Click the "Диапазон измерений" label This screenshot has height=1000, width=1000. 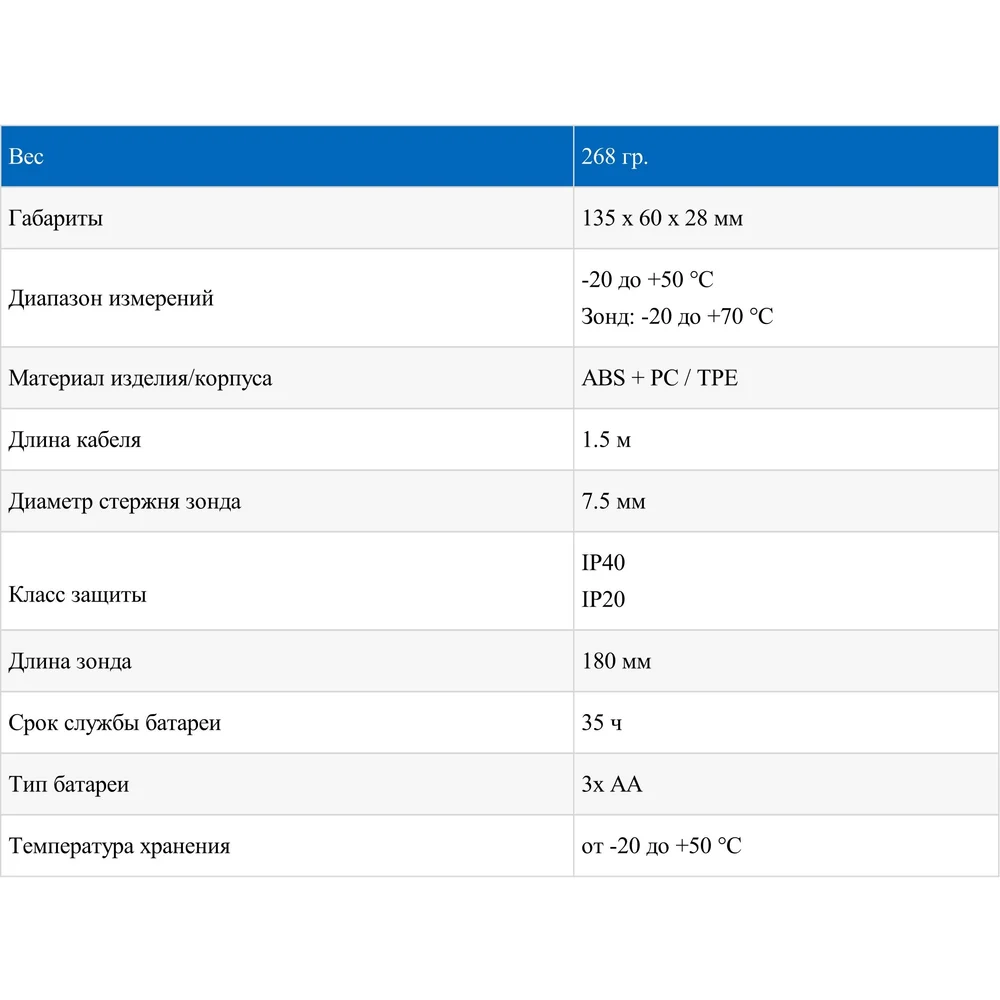click(x=111, y=298)
